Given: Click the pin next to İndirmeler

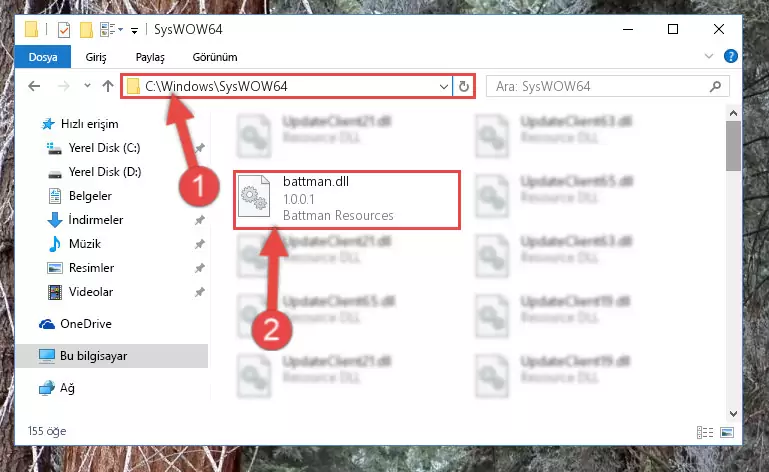Looking at the screenshot, I should point(199,220).
